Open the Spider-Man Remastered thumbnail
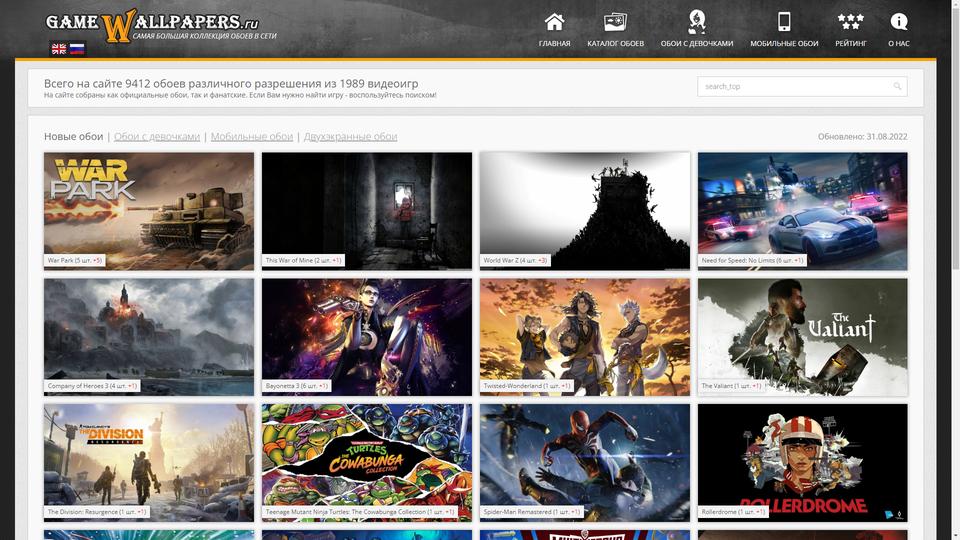Viewport: 960px width, 540px height. [585, 463]
